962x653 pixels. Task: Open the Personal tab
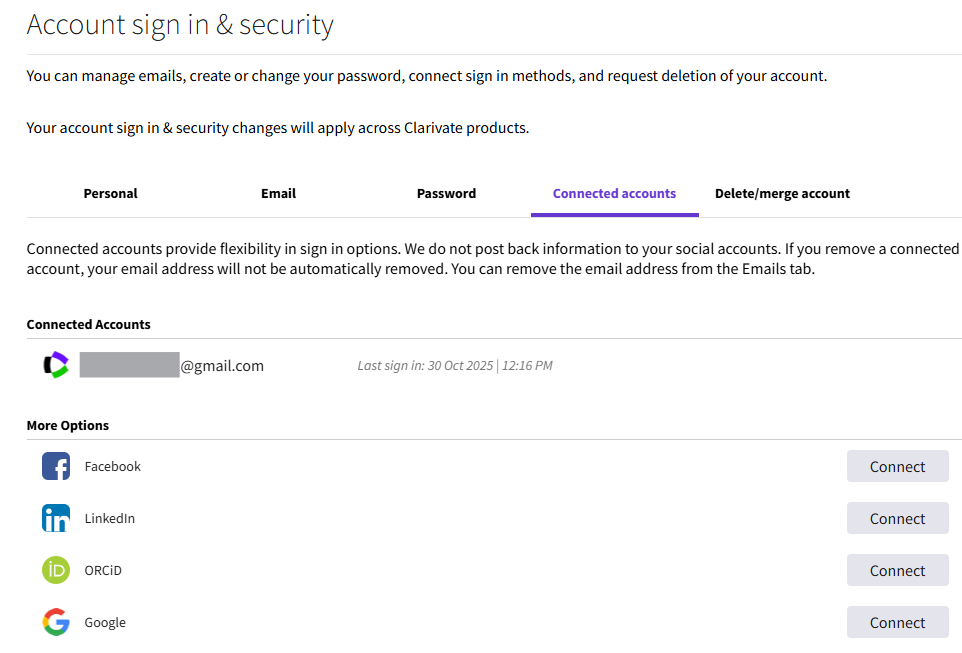click(x=110, y=193)
